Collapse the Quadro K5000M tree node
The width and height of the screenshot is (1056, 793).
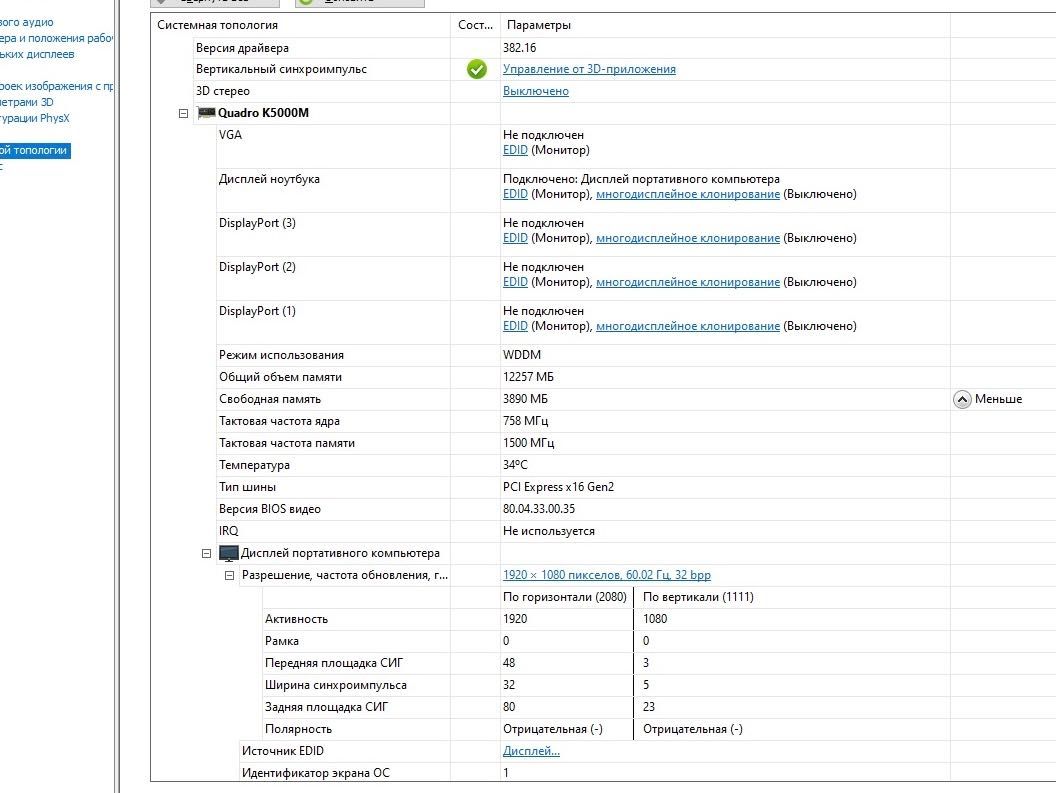click(x=183, y=113)
